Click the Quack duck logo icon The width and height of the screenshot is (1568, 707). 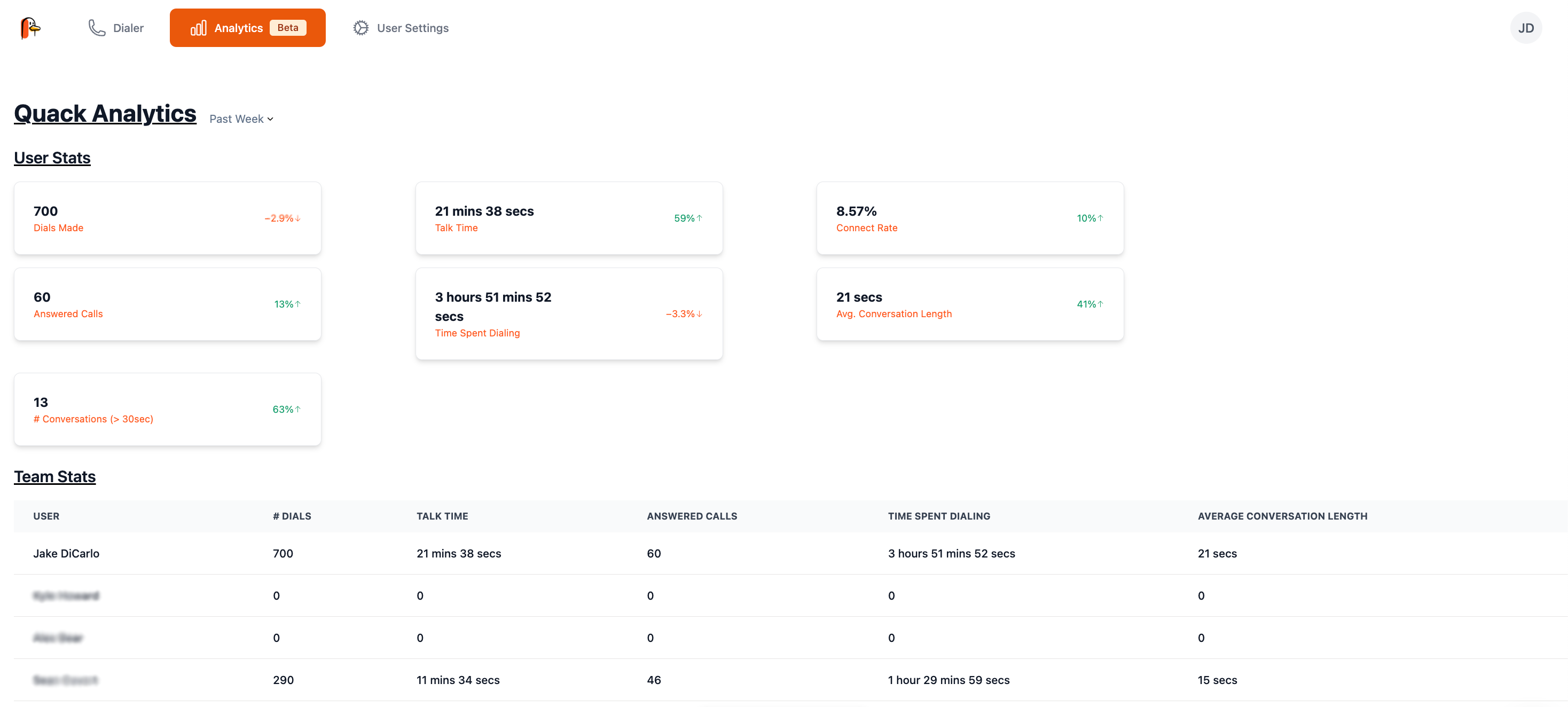(29, 28)
